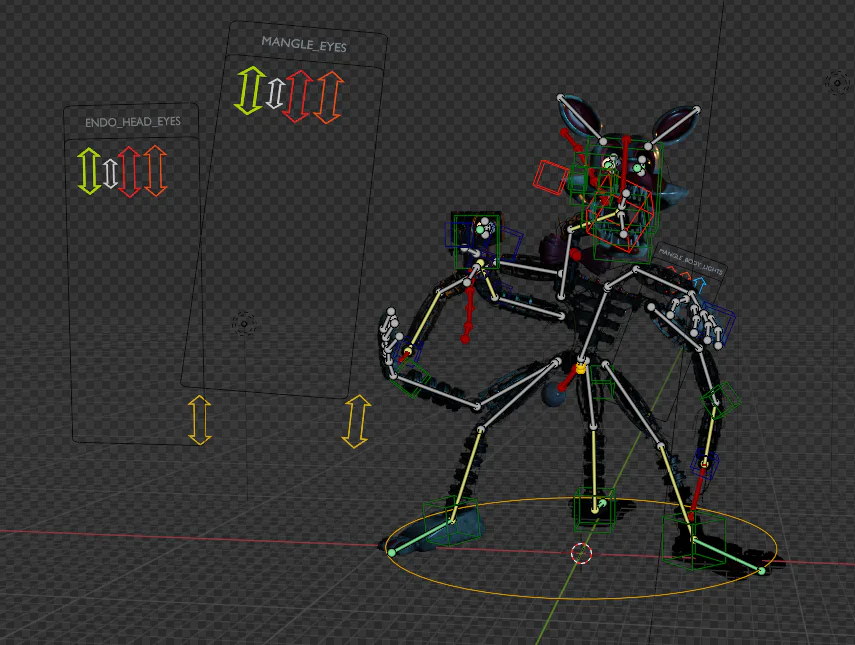Select red lower shin bone of right leg

697,493
